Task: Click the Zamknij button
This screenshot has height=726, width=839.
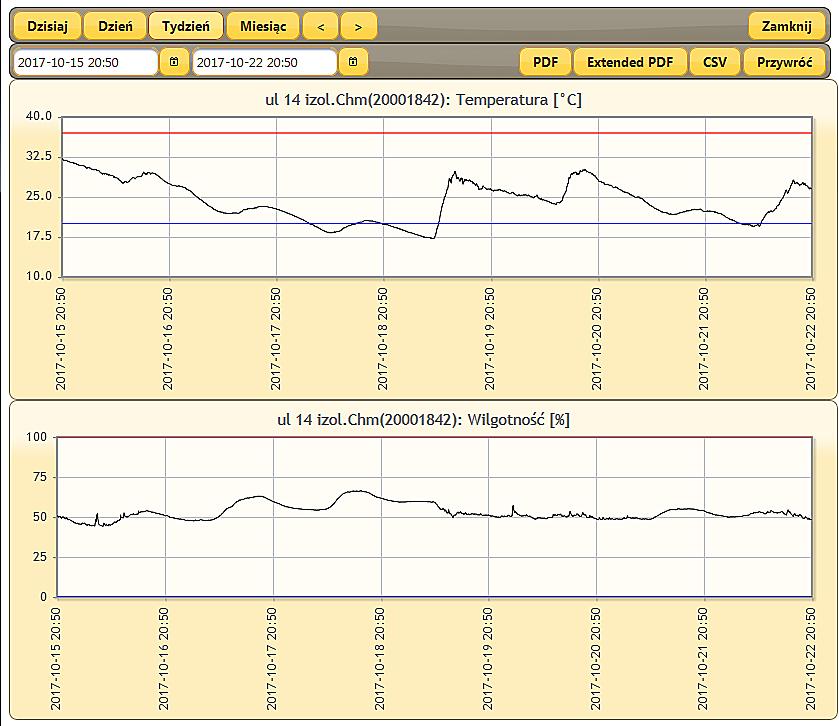Action: pyautogui.click(x=786, y=26)
